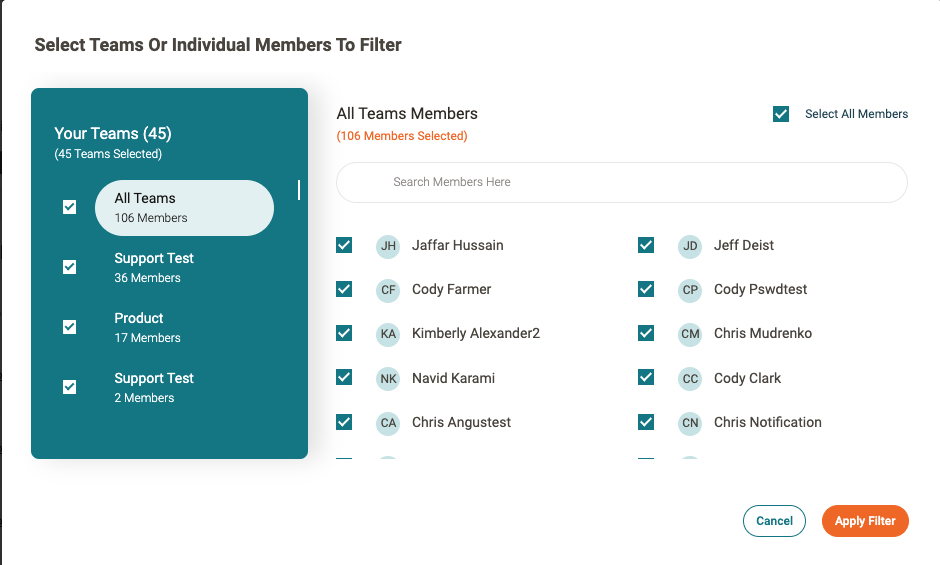940x565 pixels.
Task: Click the CF avatar for Cody Farmer
Action: [388, 290]
